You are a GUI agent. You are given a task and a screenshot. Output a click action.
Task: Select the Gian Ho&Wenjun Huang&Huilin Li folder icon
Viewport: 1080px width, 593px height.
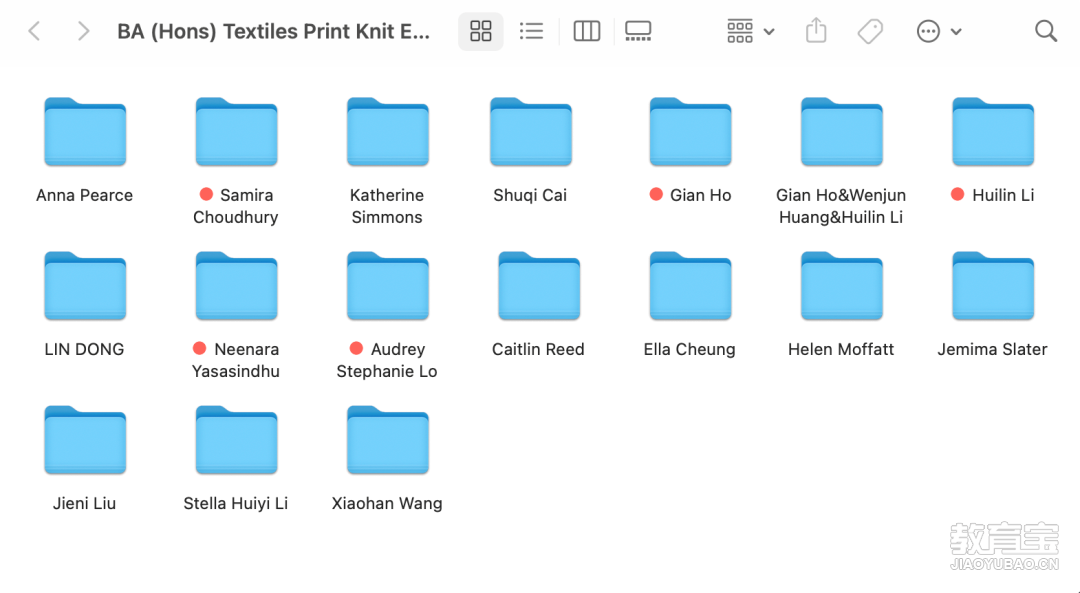click(x=842, y=132)
